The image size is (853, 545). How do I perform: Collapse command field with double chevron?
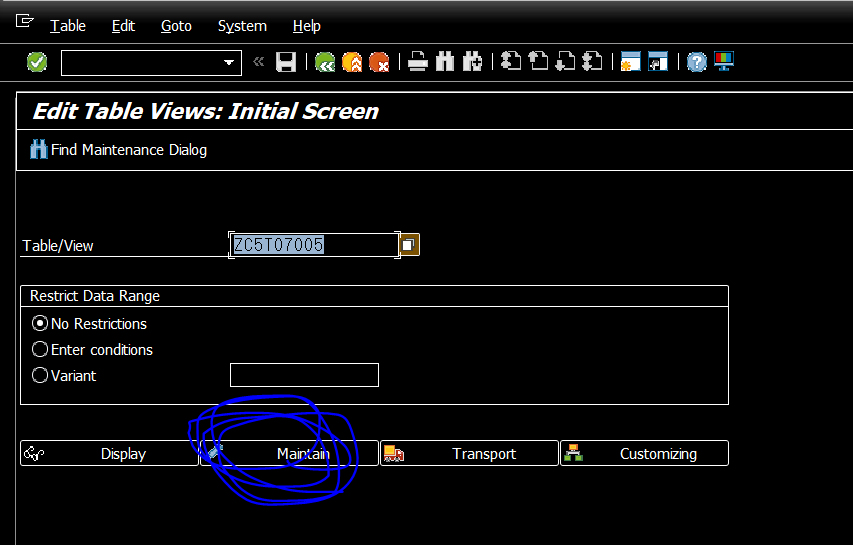pyautogui.click(x=259, y=61)
